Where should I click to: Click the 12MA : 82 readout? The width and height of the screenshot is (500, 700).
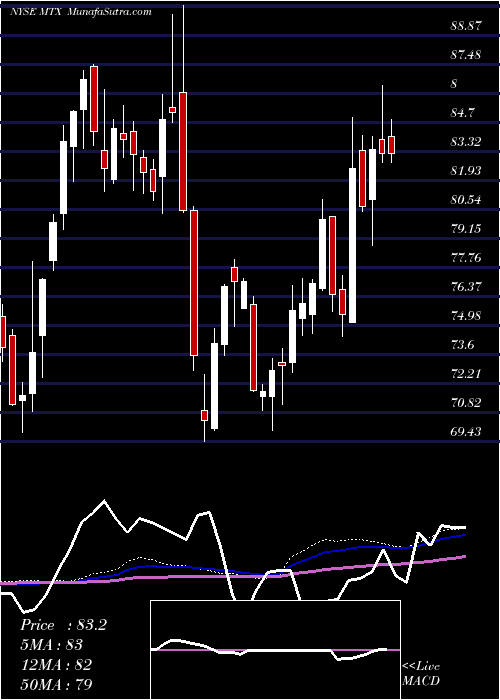click(x=56, y=665)
